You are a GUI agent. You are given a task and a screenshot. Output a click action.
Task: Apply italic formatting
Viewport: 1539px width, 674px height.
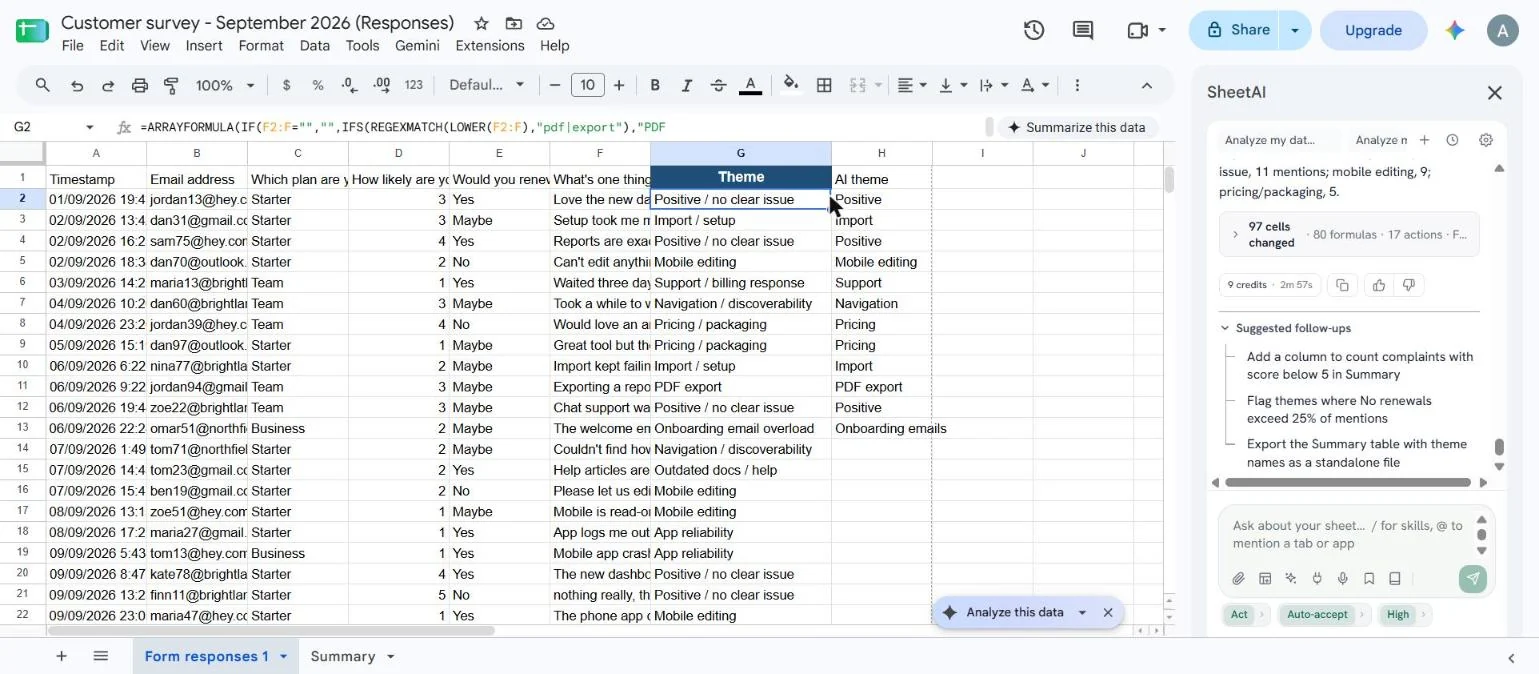[x=686, y=85]
